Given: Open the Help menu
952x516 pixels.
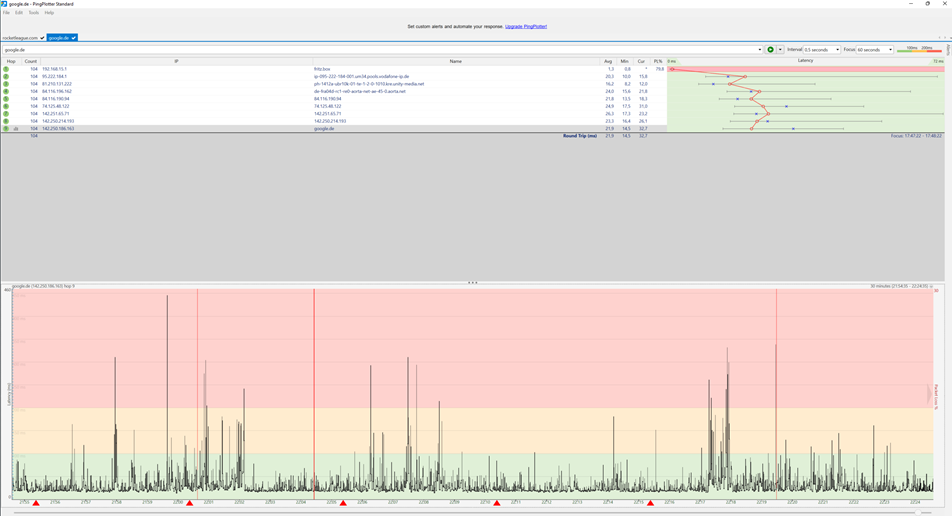Looking at the screenshot, I should coord(49,12).
